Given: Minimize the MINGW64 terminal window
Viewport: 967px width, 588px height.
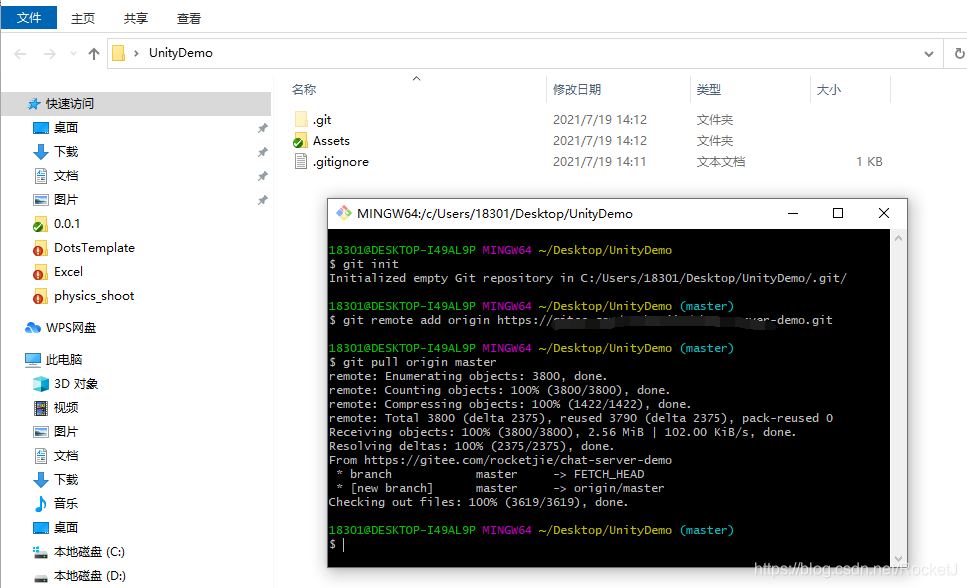Looking at the screenshot, I should (793, 213).
